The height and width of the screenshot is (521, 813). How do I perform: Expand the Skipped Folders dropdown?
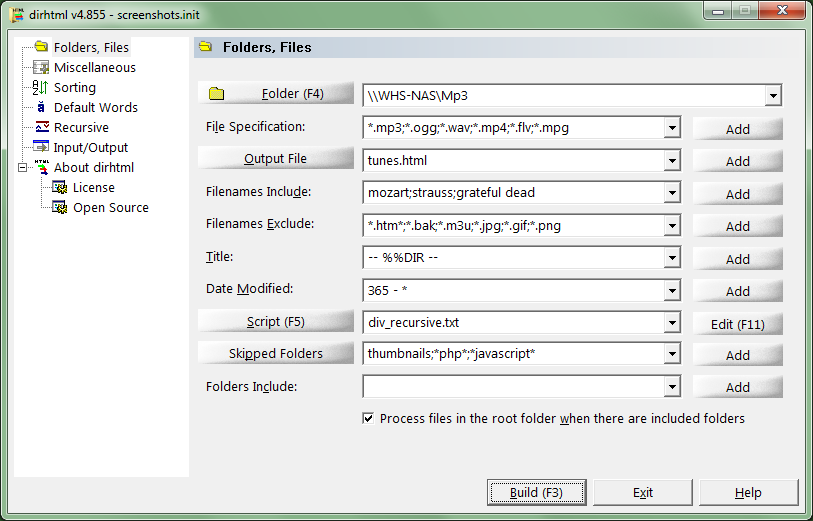pos(672,354)
